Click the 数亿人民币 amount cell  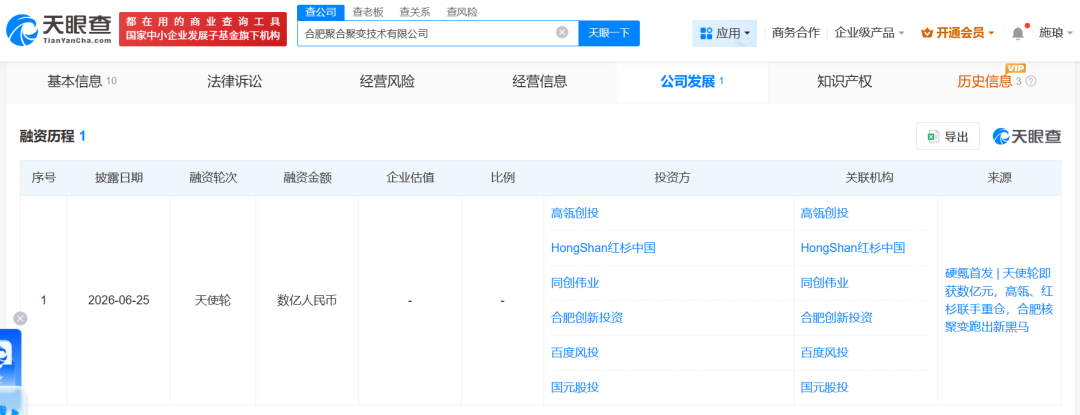click(307, 301)
